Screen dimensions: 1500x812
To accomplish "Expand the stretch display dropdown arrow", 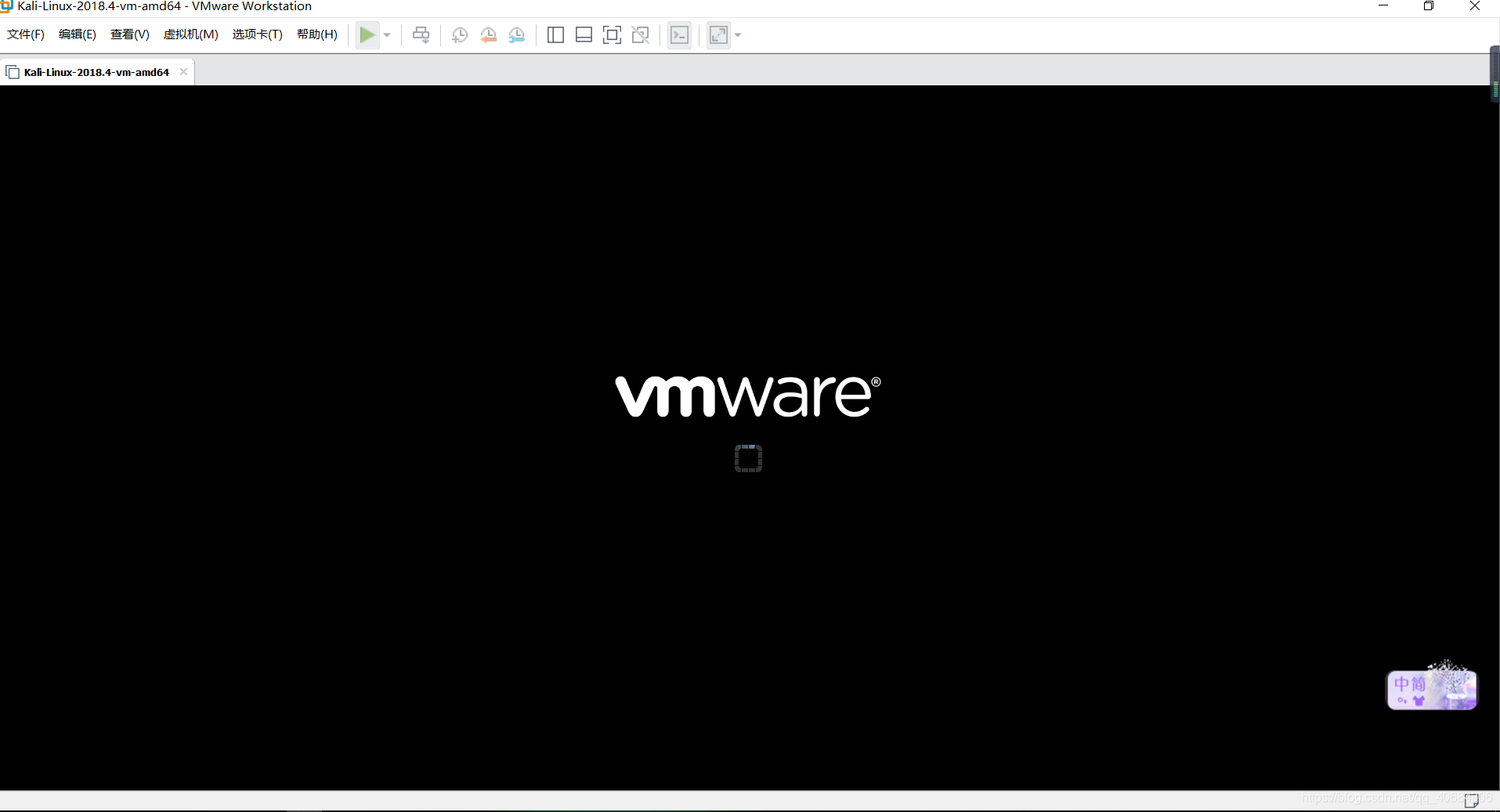I will tap(738, 35).
